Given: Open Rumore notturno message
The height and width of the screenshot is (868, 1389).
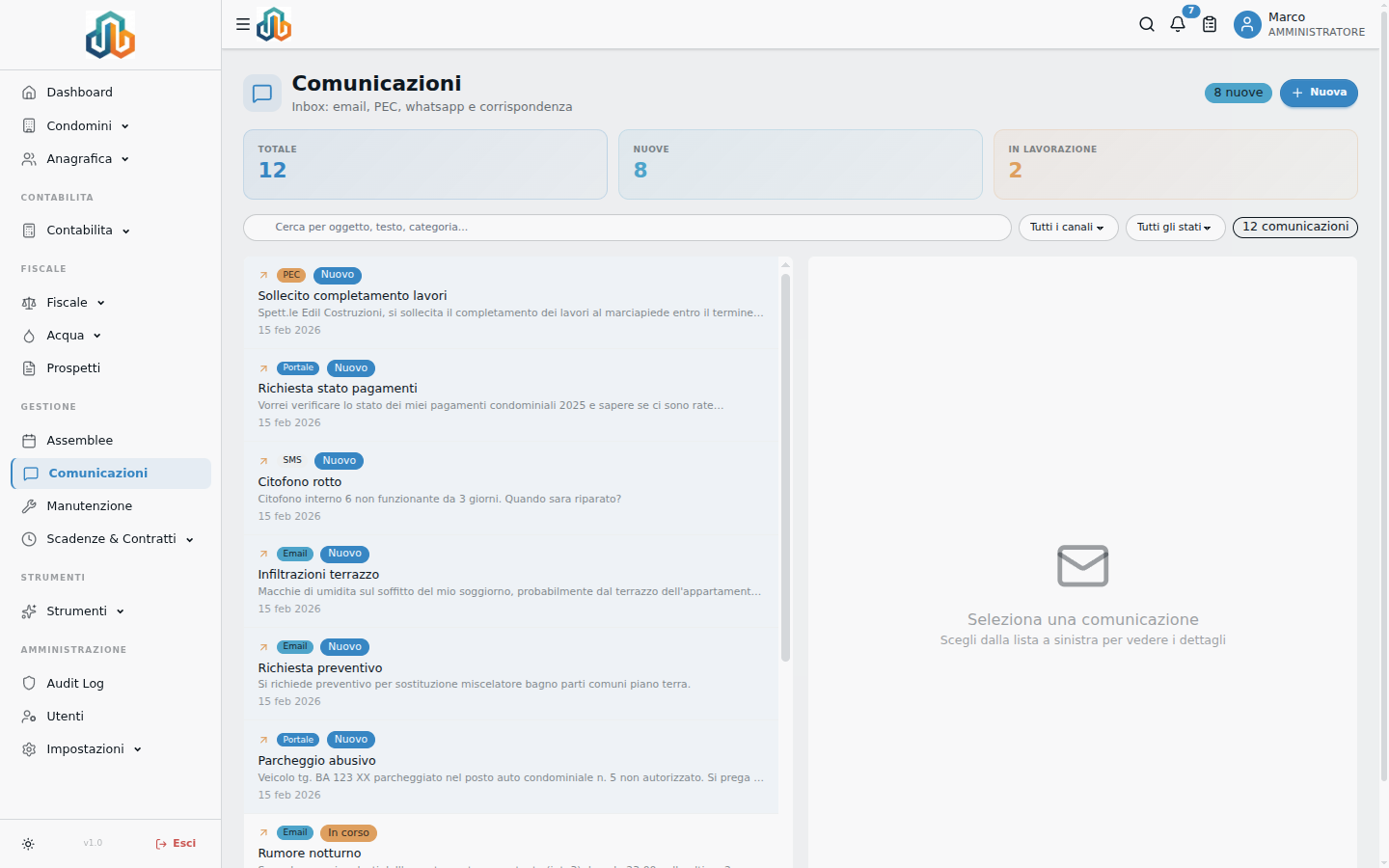Looking at the screenshot, I should point(511,842).
